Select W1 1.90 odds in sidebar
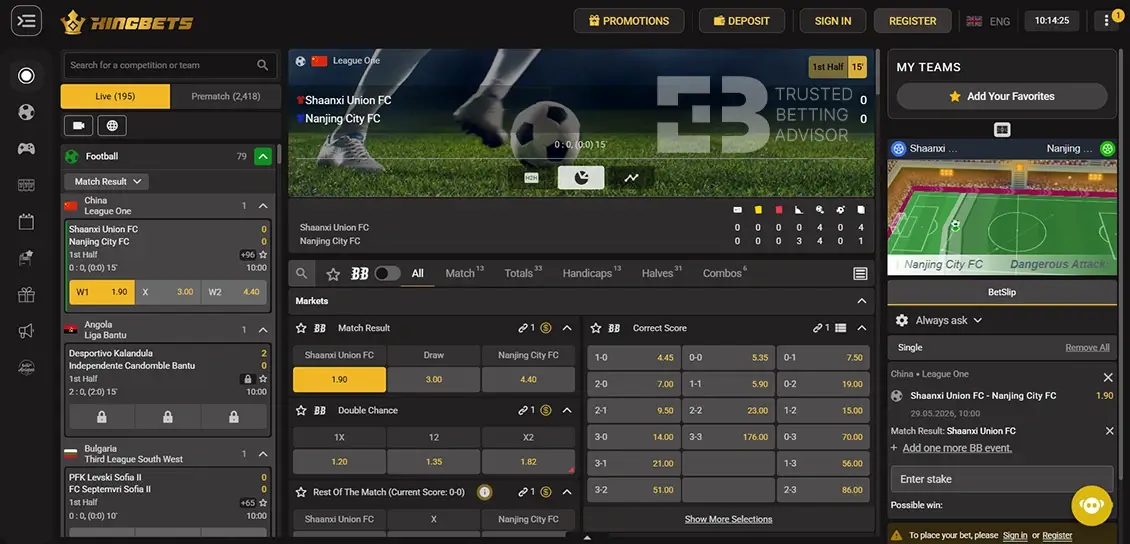 click(102, 293)
